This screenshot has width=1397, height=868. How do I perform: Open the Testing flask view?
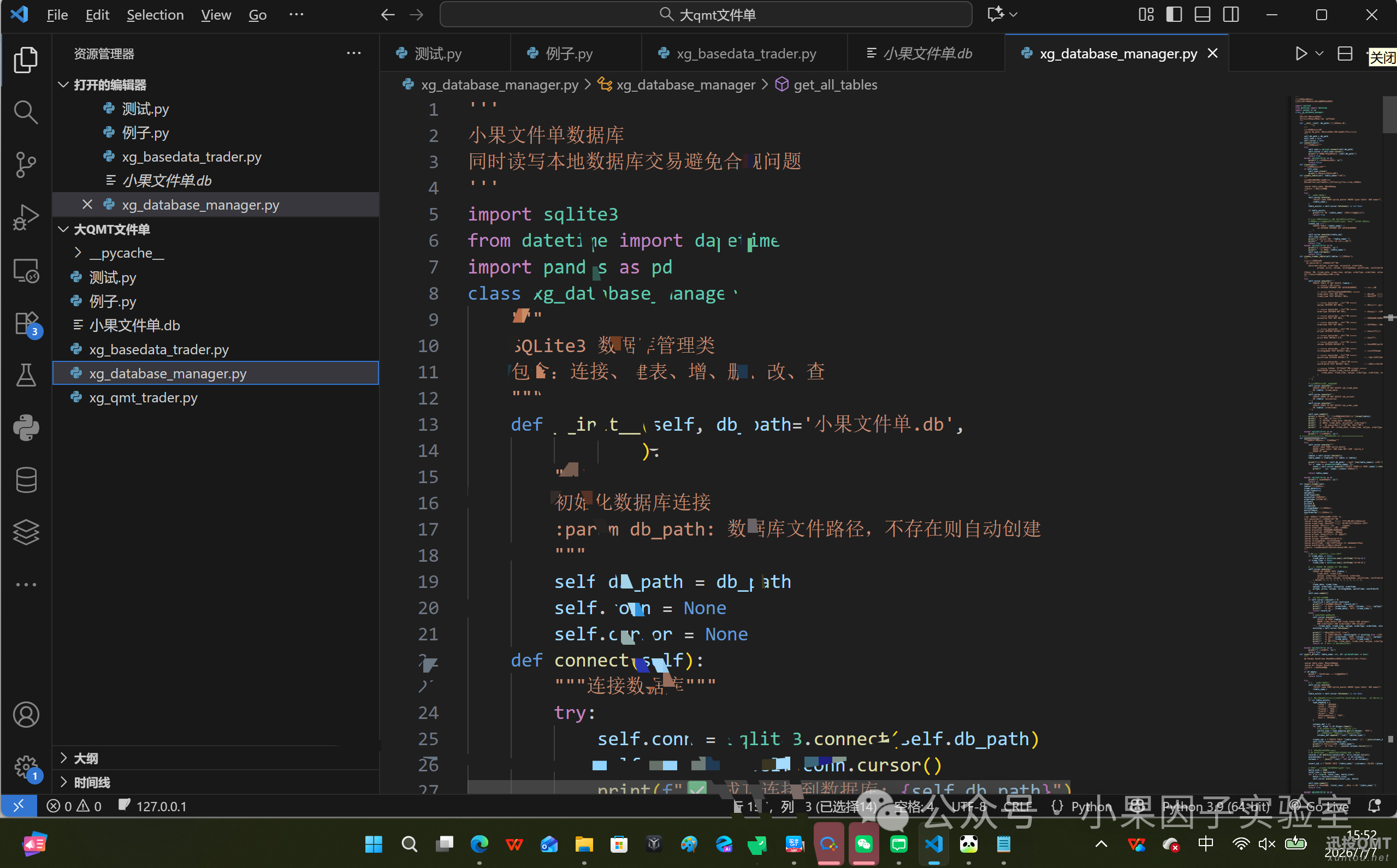(26, 375)
